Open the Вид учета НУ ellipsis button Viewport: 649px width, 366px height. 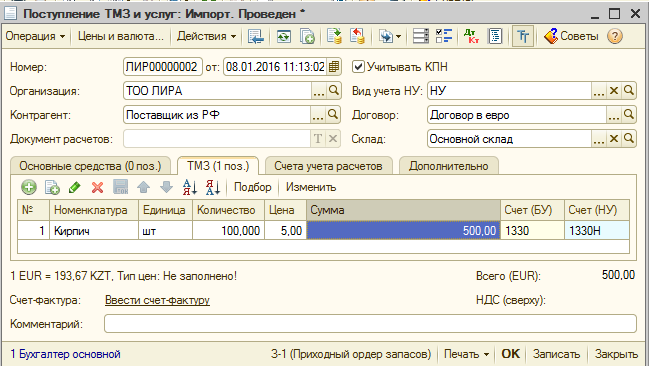(599, 91)
